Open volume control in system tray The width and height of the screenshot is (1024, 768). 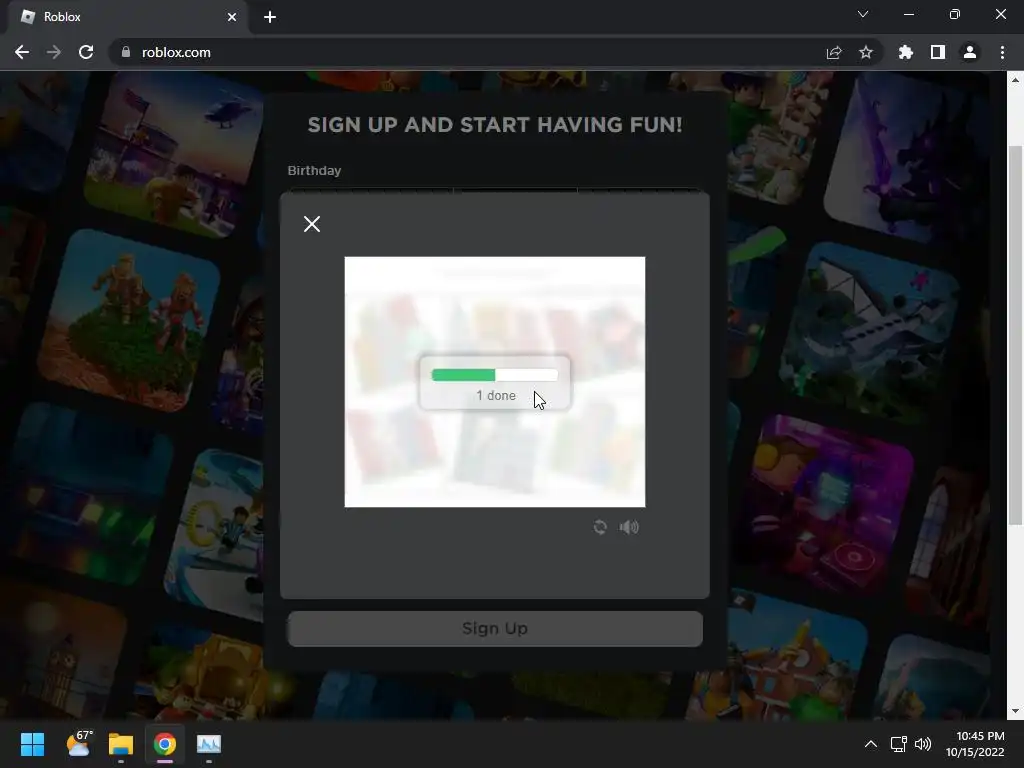pos(923,744)
